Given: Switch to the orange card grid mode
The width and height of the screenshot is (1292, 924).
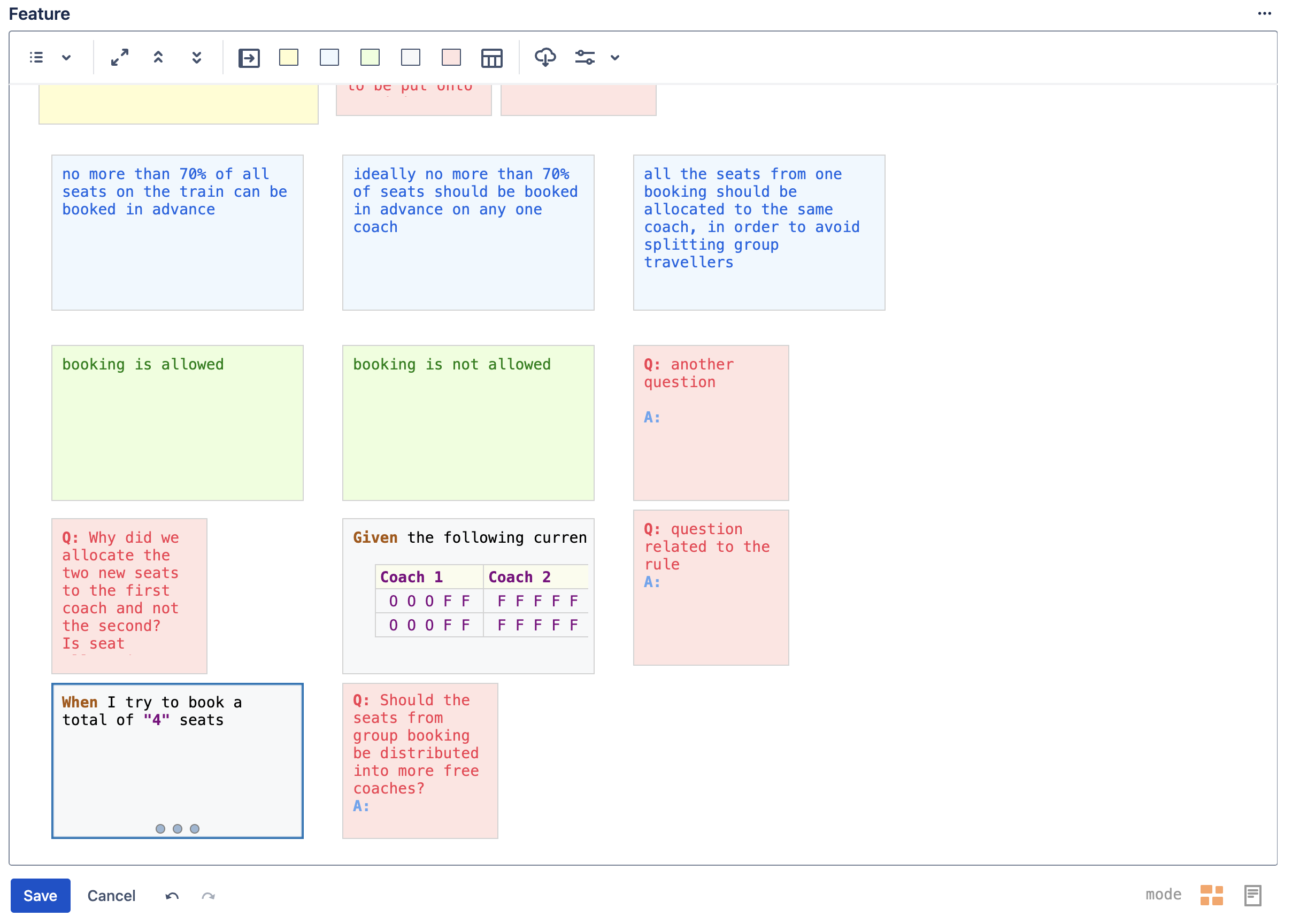Looking at the screenshot, I should click(1212, 895).
